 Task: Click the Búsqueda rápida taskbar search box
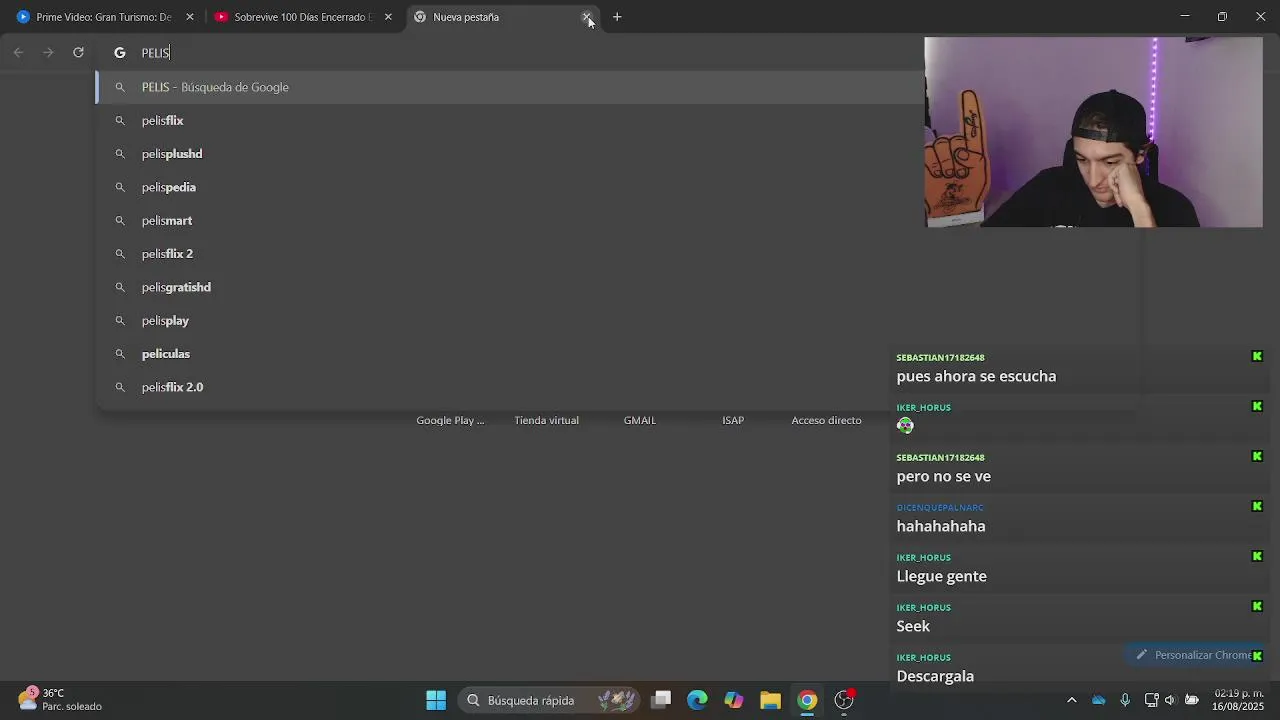pyautogui.click(x=548, y=700)
